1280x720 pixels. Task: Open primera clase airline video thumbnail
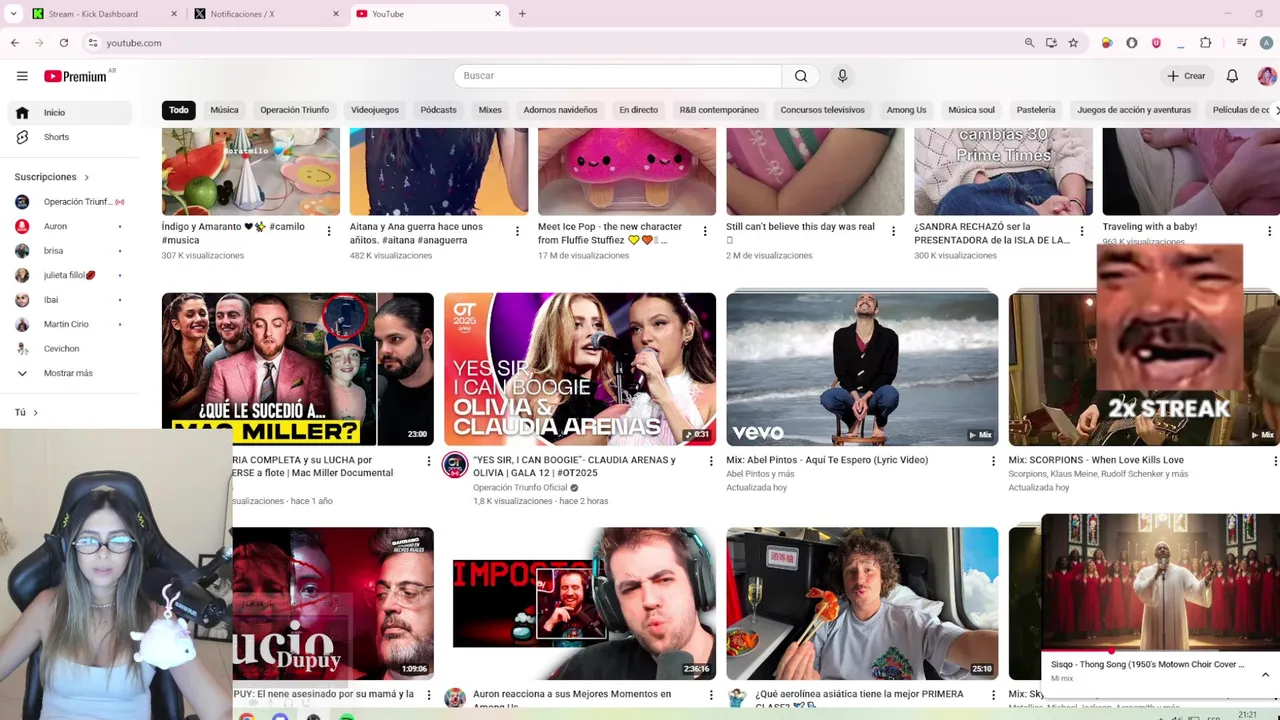coord(862,603)
